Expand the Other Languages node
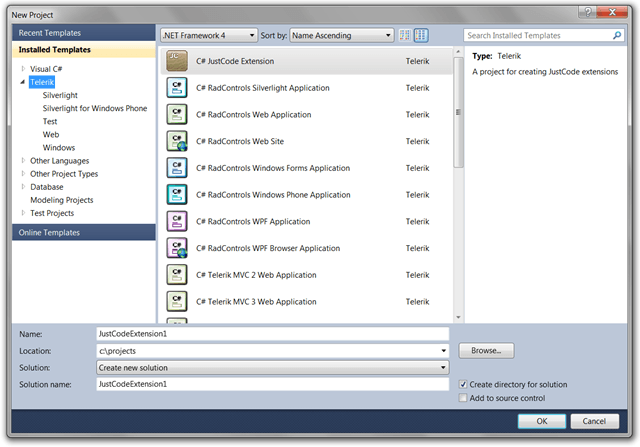 [23, 160]
